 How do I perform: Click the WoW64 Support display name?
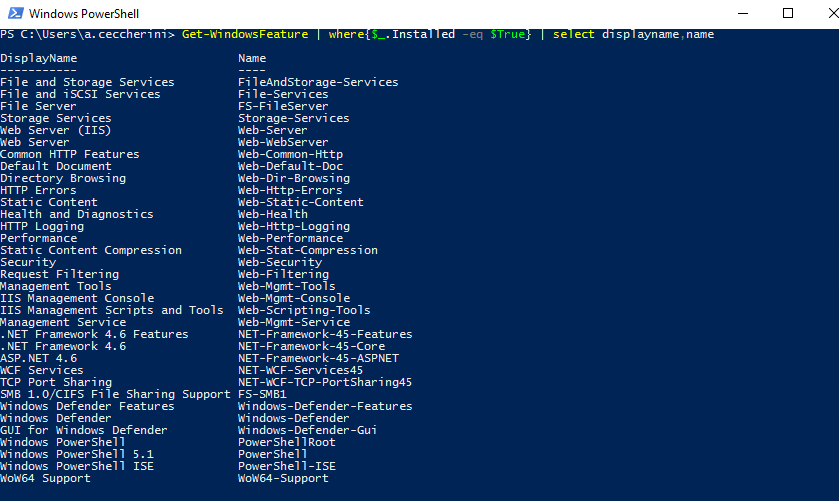click(45, 479)
